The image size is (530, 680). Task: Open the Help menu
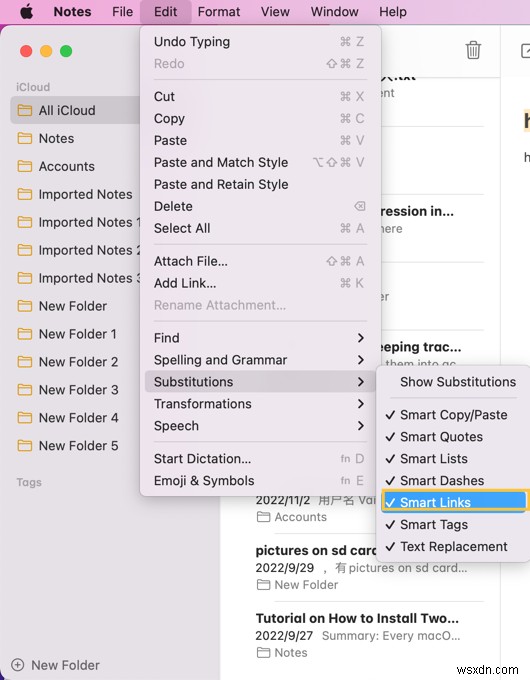tap(393, 12)
